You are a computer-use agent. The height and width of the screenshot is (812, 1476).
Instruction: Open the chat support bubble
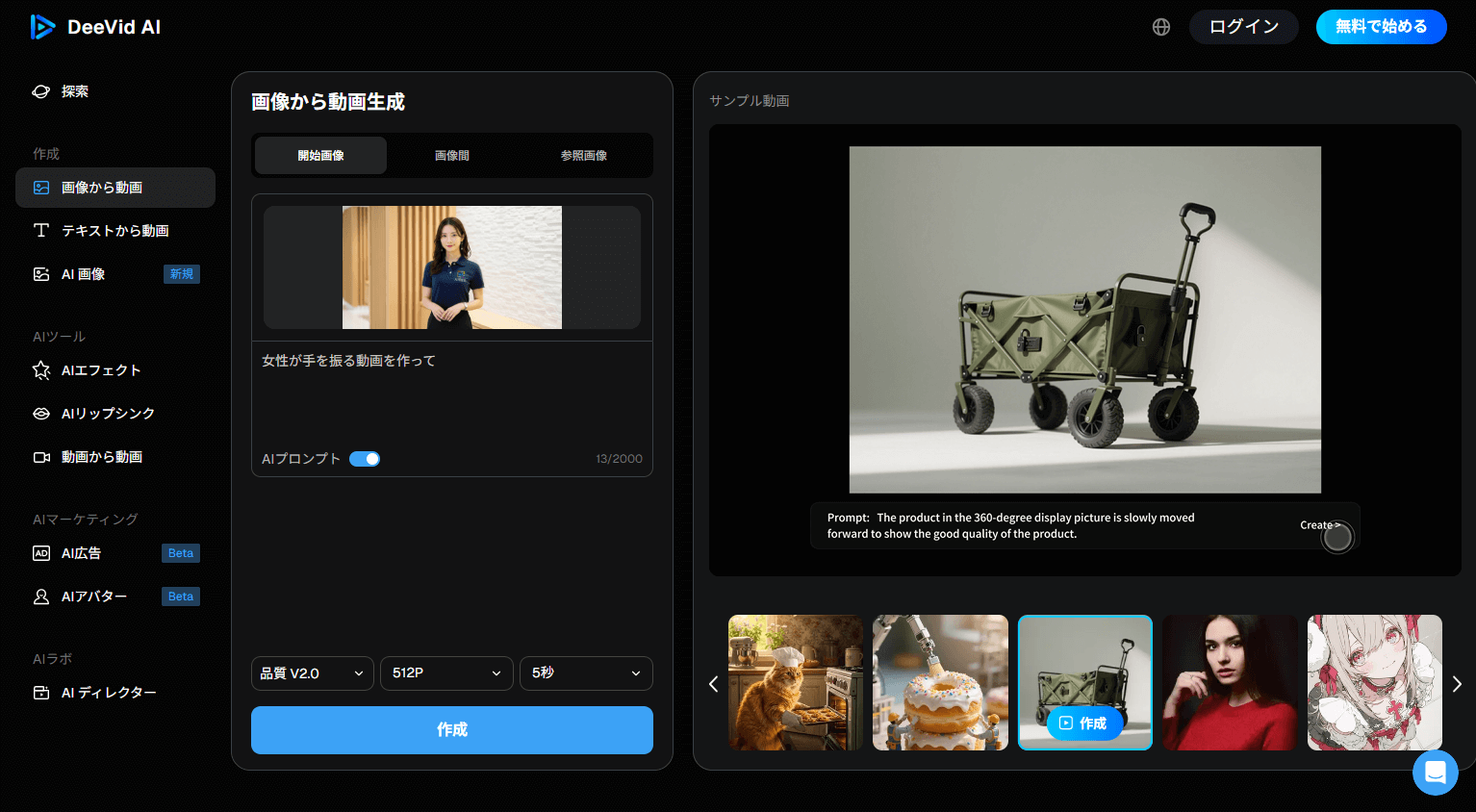coord(1435,772)
